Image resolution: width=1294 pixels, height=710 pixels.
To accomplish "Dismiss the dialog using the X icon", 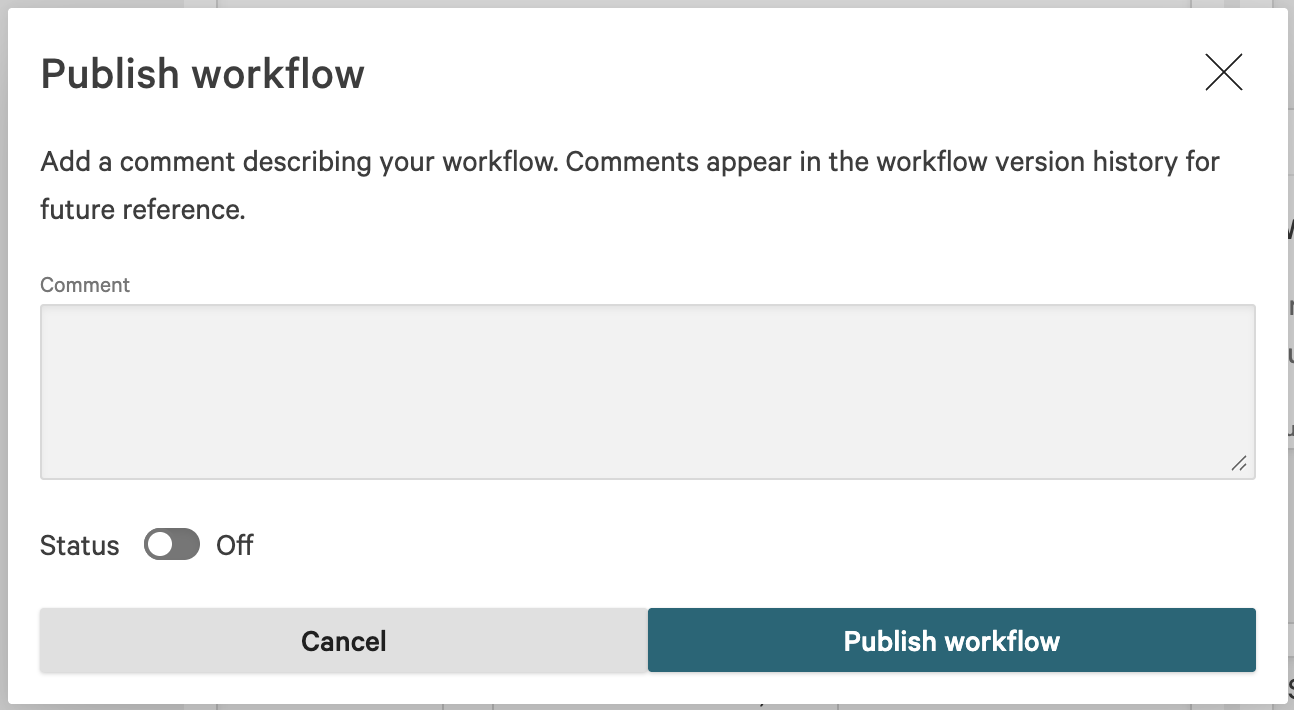I will click(1223, 73).
